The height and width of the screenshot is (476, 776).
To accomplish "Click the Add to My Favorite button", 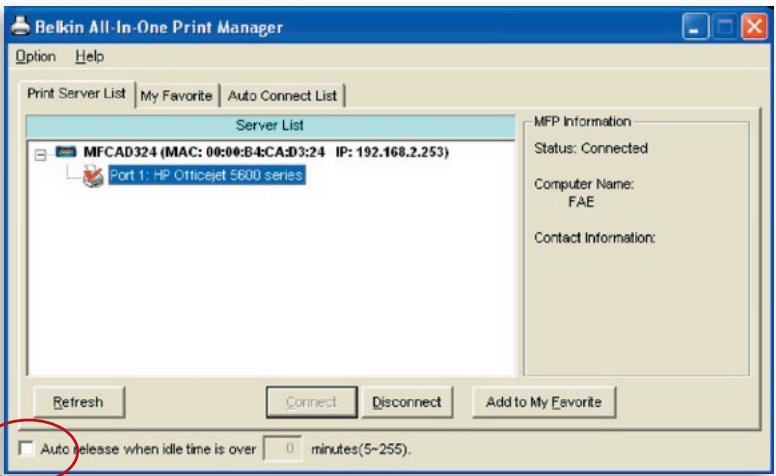I will pyautogui.click(x=544, y=402).
